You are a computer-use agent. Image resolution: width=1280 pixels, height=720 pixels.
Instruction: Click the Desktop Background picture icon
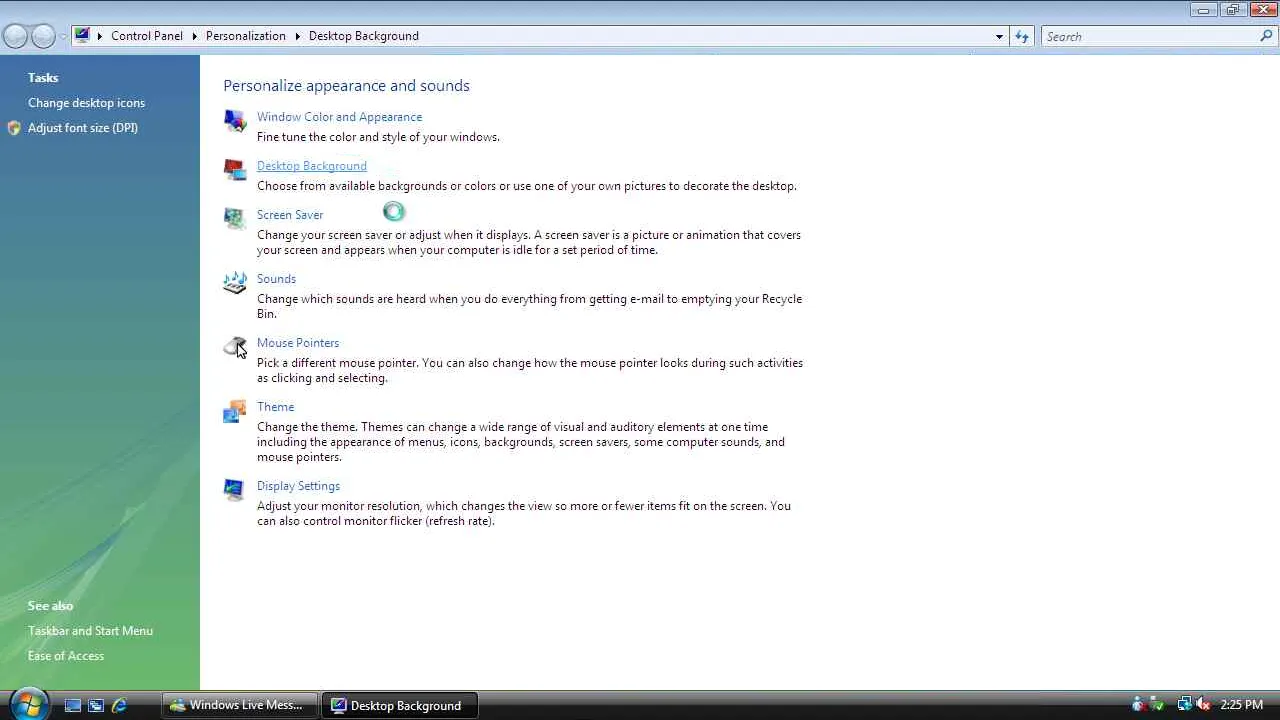click(x=235, y=170)
